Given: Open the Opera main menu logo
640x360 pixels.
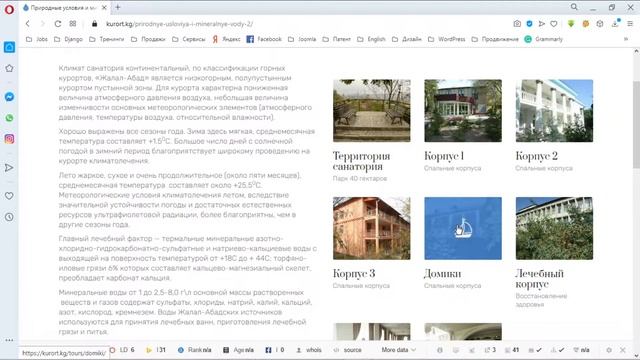Looking at the screenshot, I should [9, 9].
